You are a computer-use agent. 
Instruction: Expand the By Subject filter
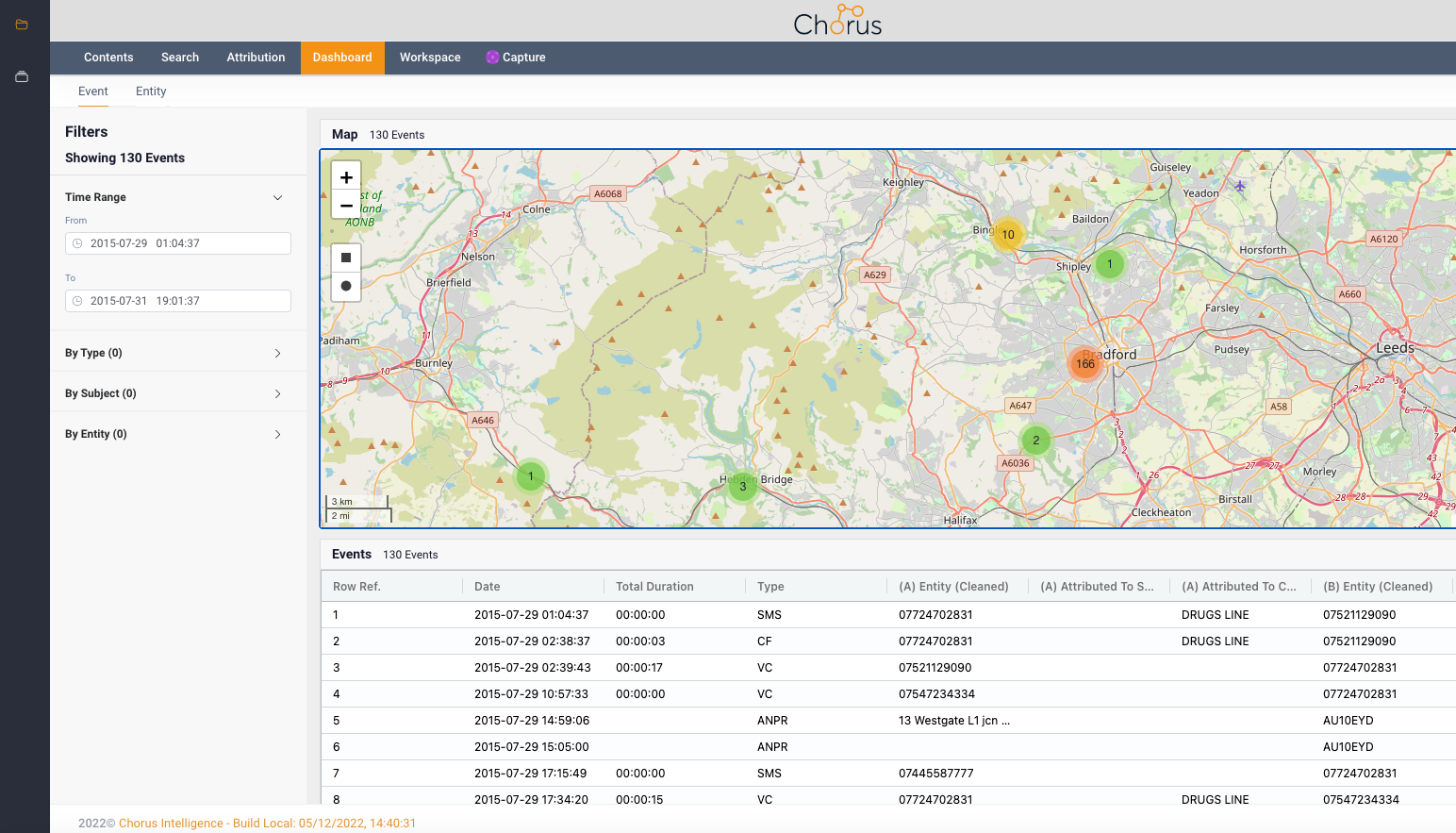click(x=277, y=393)
